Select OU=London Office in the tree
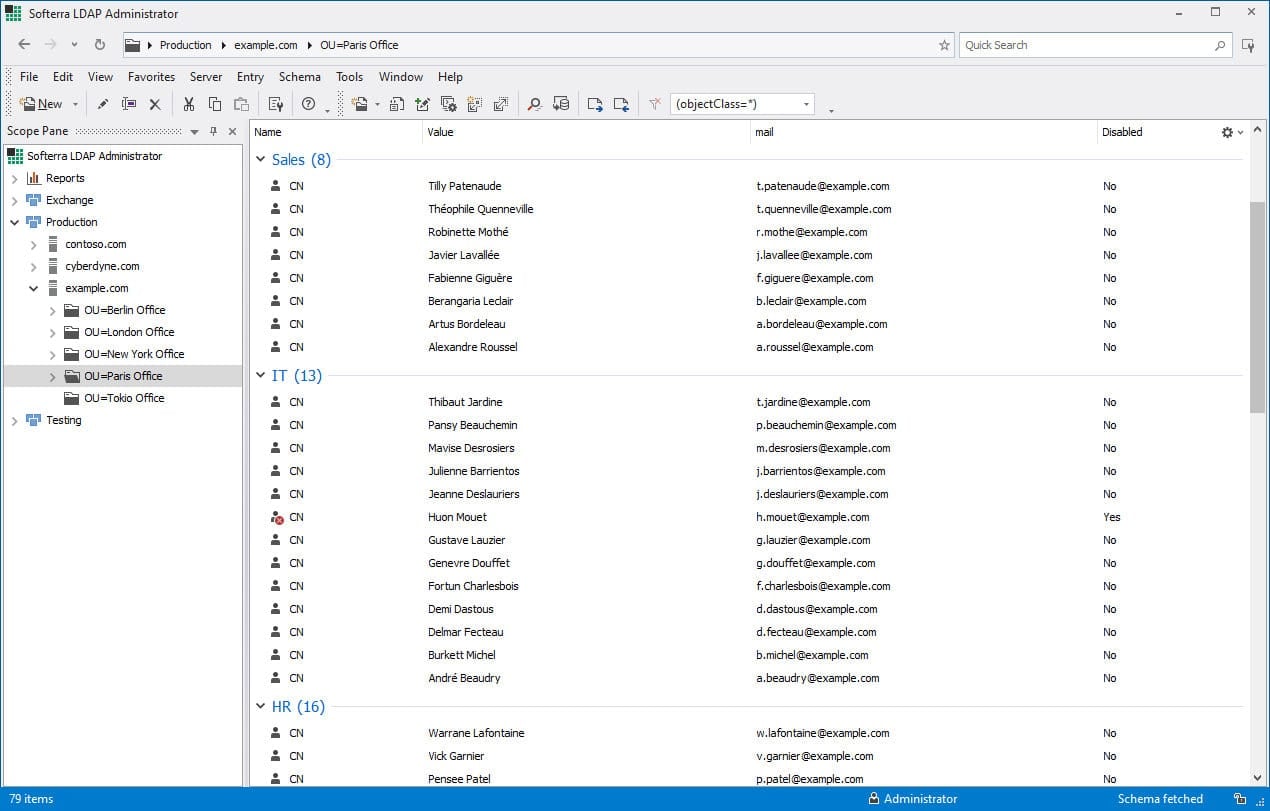 129,332
